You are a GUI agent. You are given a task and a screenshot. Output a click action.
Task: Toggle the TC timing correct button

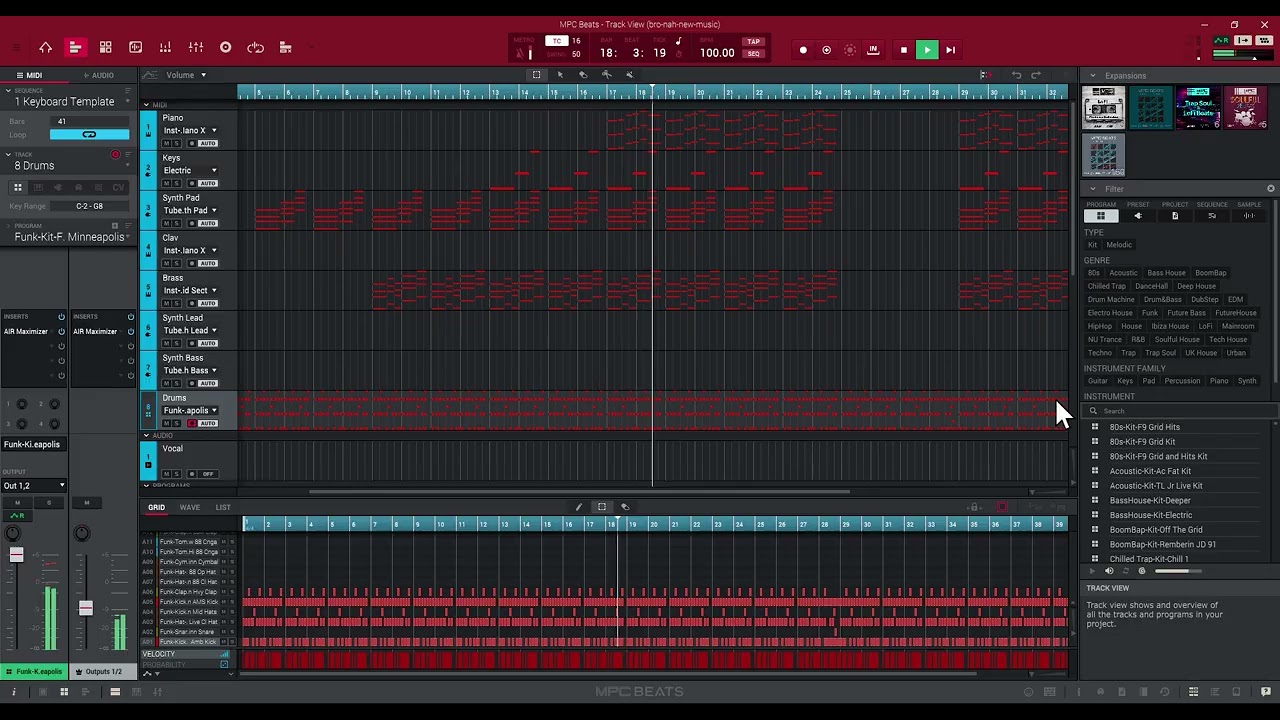tap(557, 41)
